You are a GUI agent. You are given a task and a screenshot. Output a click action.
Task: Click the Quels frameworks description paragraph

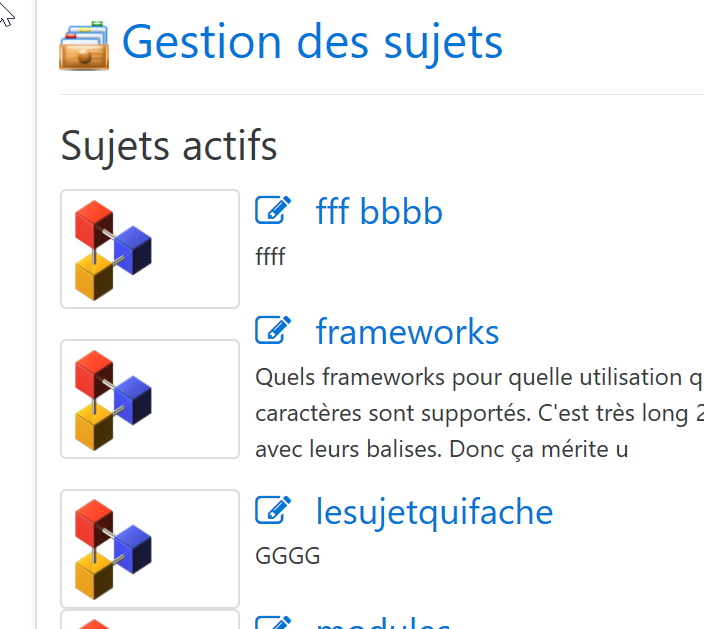tap(479, 413)
